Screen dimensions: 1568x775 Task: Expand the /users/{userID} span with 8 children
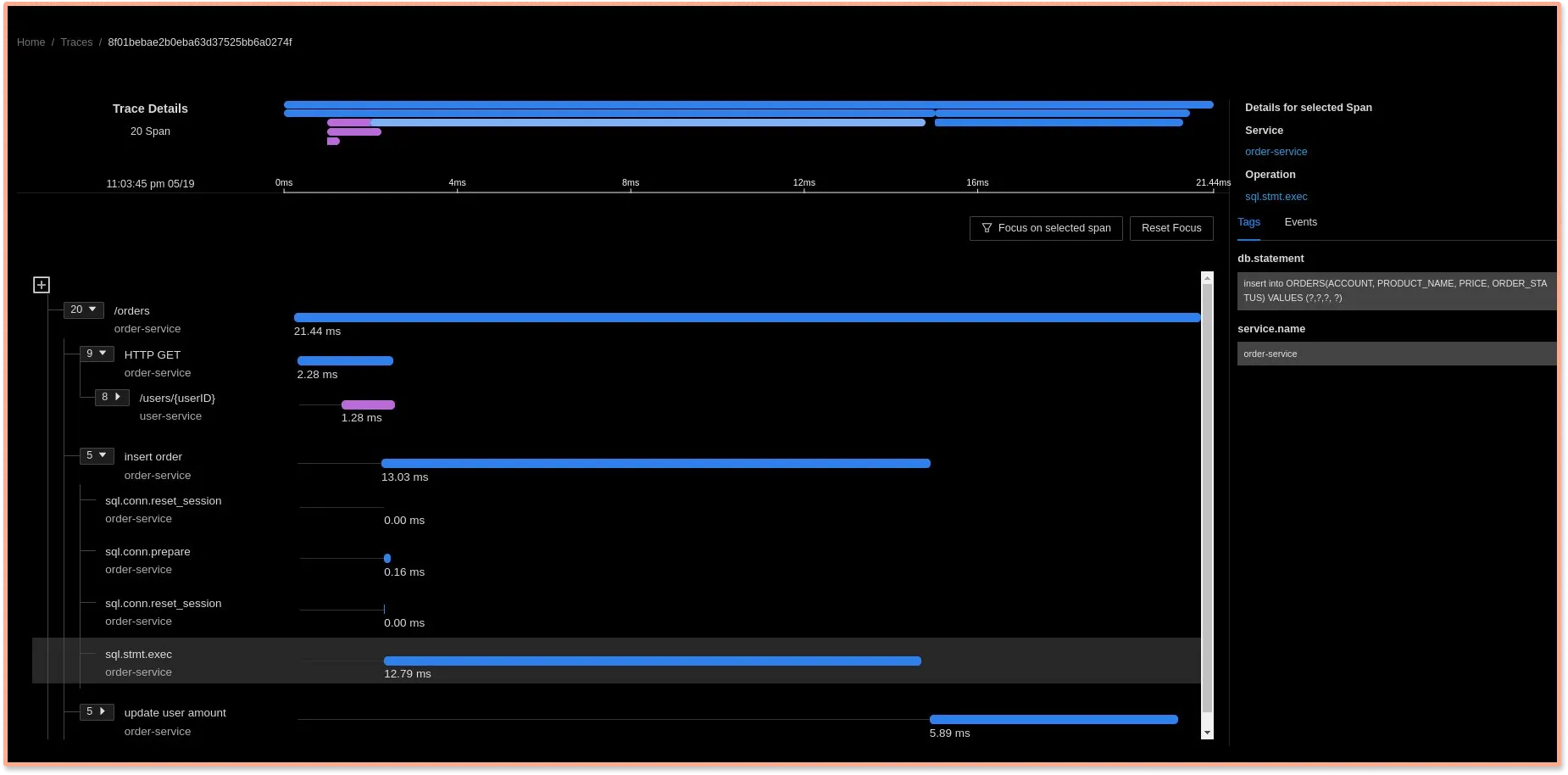click(112, 397)
